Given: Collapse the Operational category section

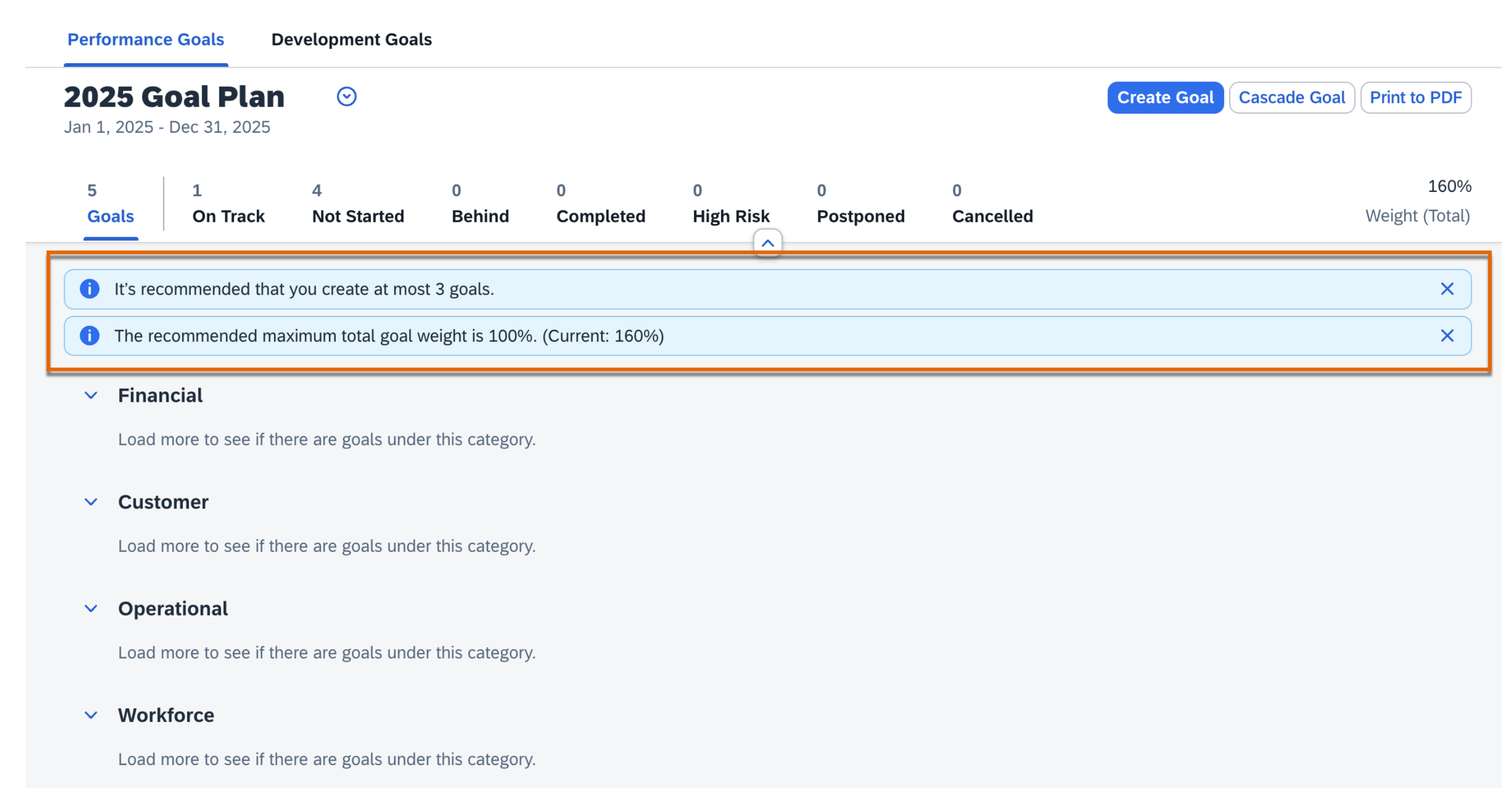Looking at the screenshot, I should (x=91, y=608).
